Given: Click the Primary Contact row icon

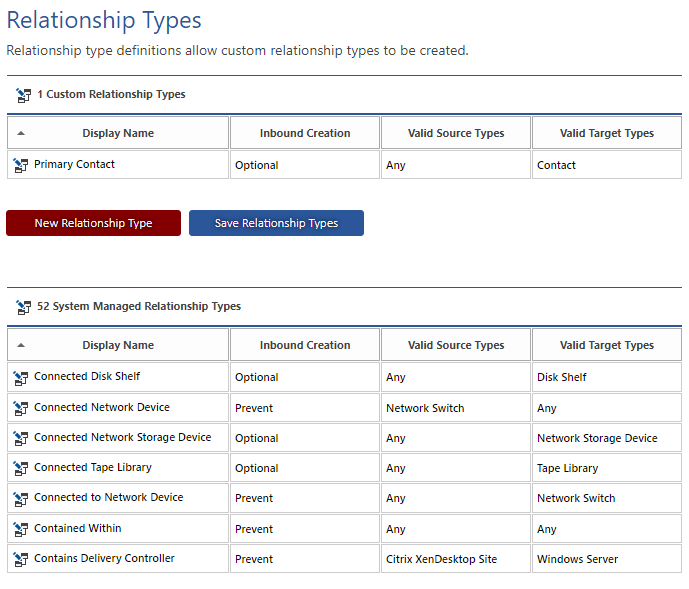Looking at the screenshot, I should [x=20, y=165].
